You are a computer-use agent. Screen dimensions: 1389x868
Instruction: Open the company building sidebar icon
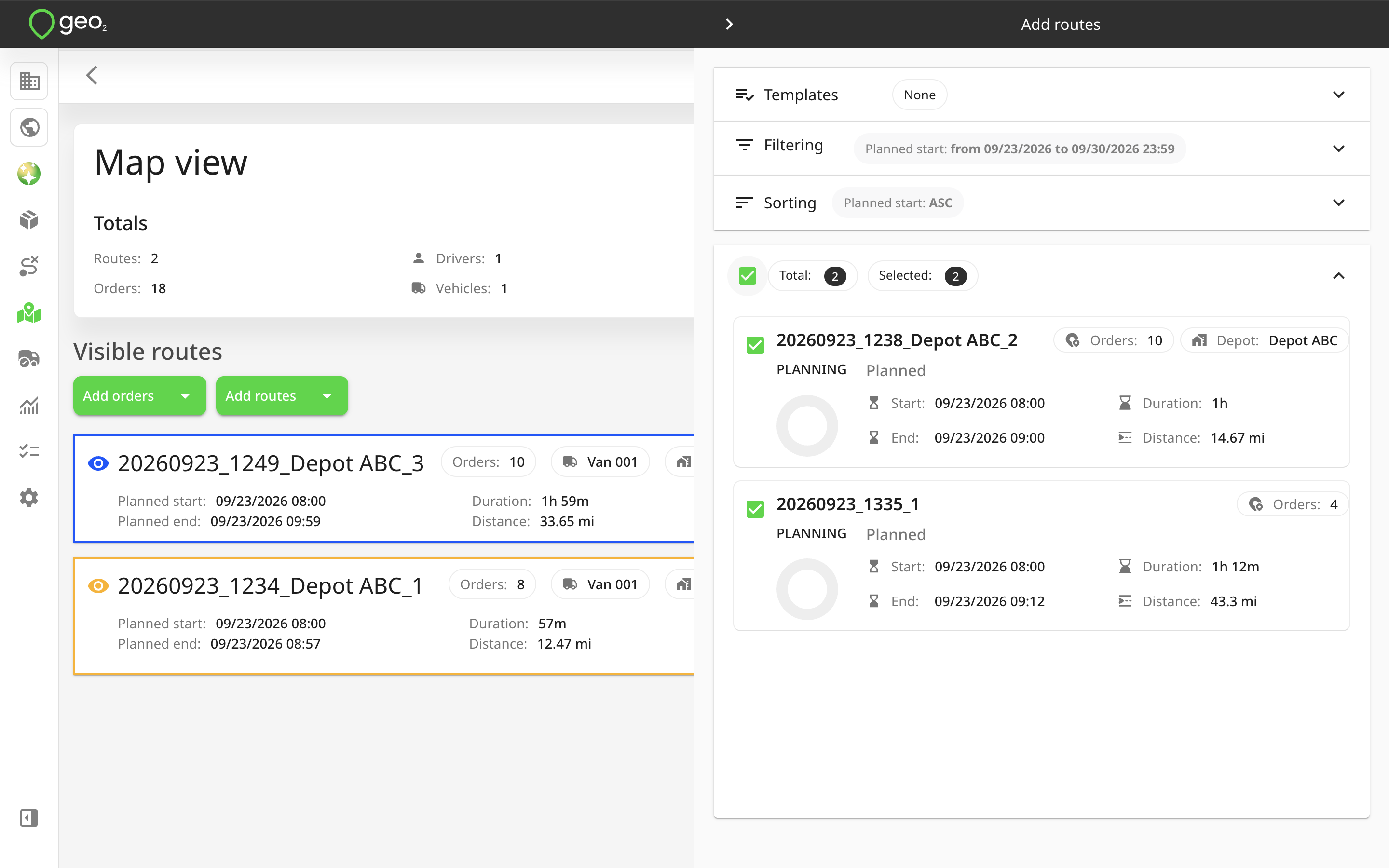click(x=29, y=81)
